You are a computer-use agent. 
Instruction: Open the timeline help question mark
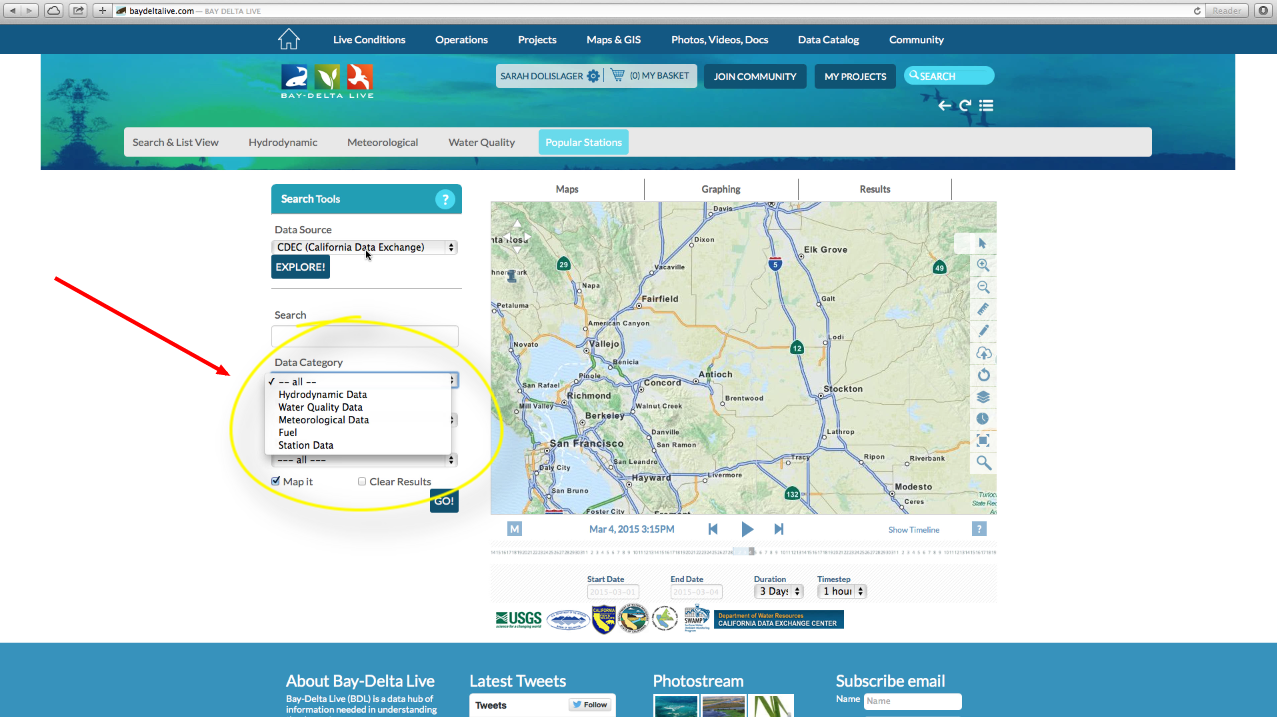click(x=979, y=529)
